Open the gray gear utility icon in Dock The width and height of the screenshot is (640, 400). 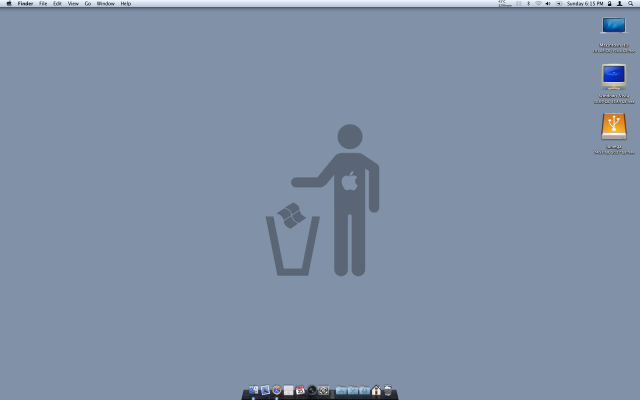(323, 390)
